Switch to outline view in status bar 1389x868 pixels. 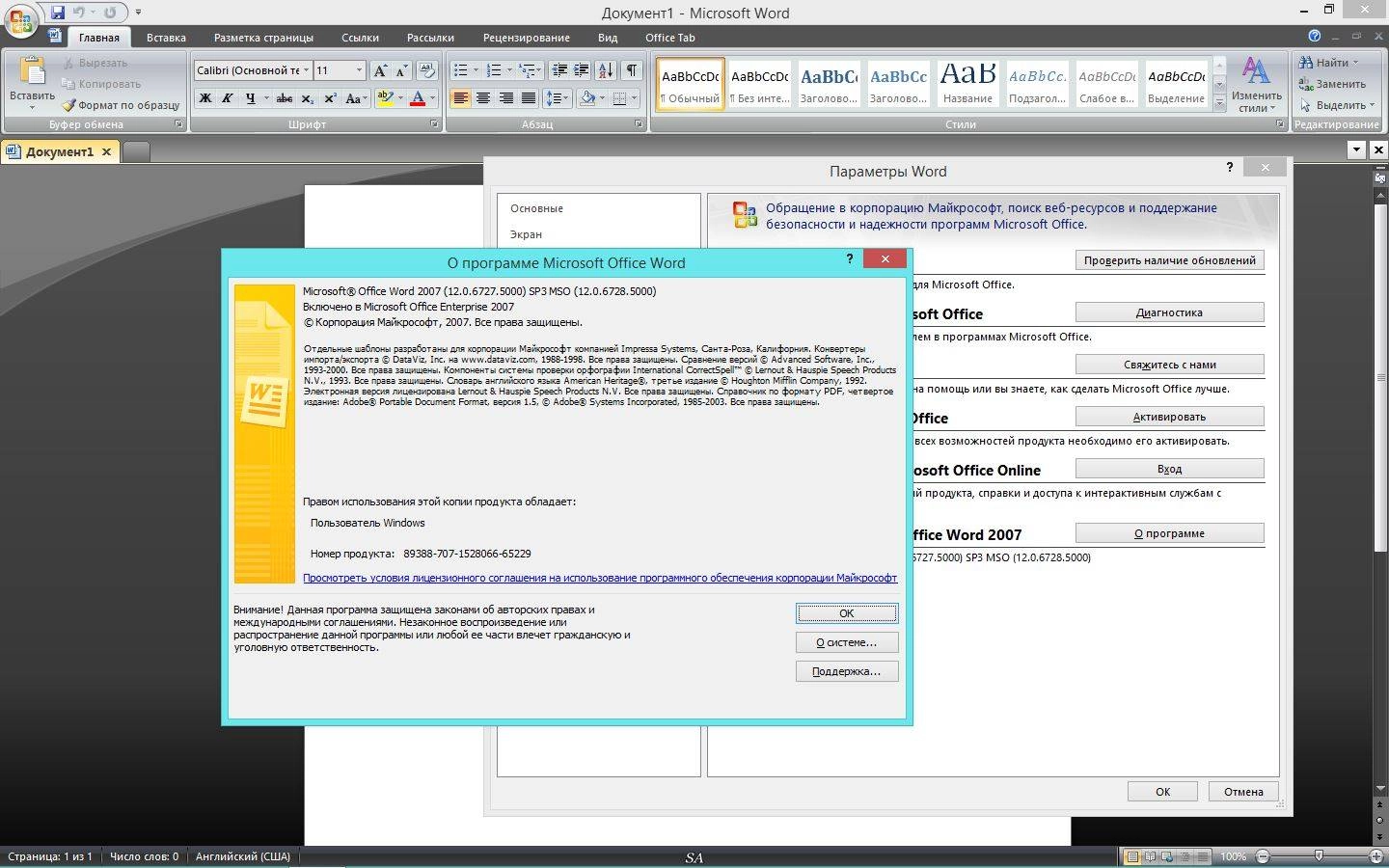click(x=1185, y=856)
